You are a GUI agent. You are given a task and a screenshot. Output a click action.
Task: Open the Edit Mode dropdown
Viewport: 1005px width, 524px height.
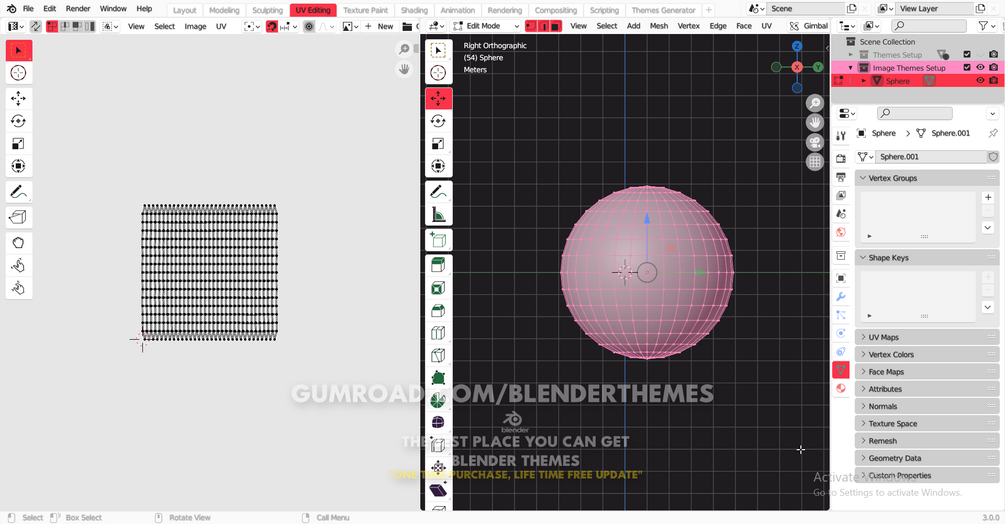tap(486, 26)
